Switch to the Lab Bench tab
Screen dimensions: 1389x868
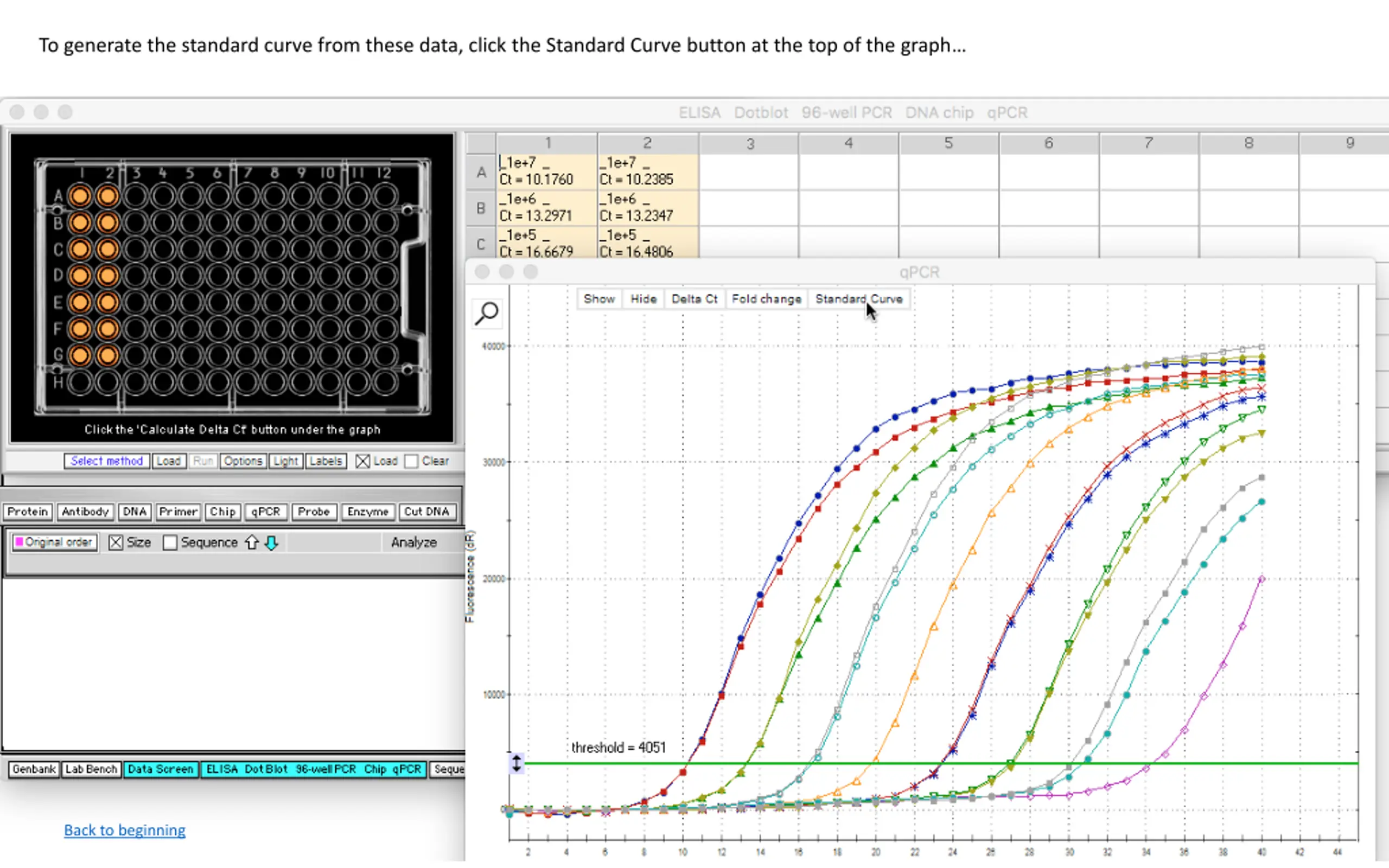[x=91, y=769]
